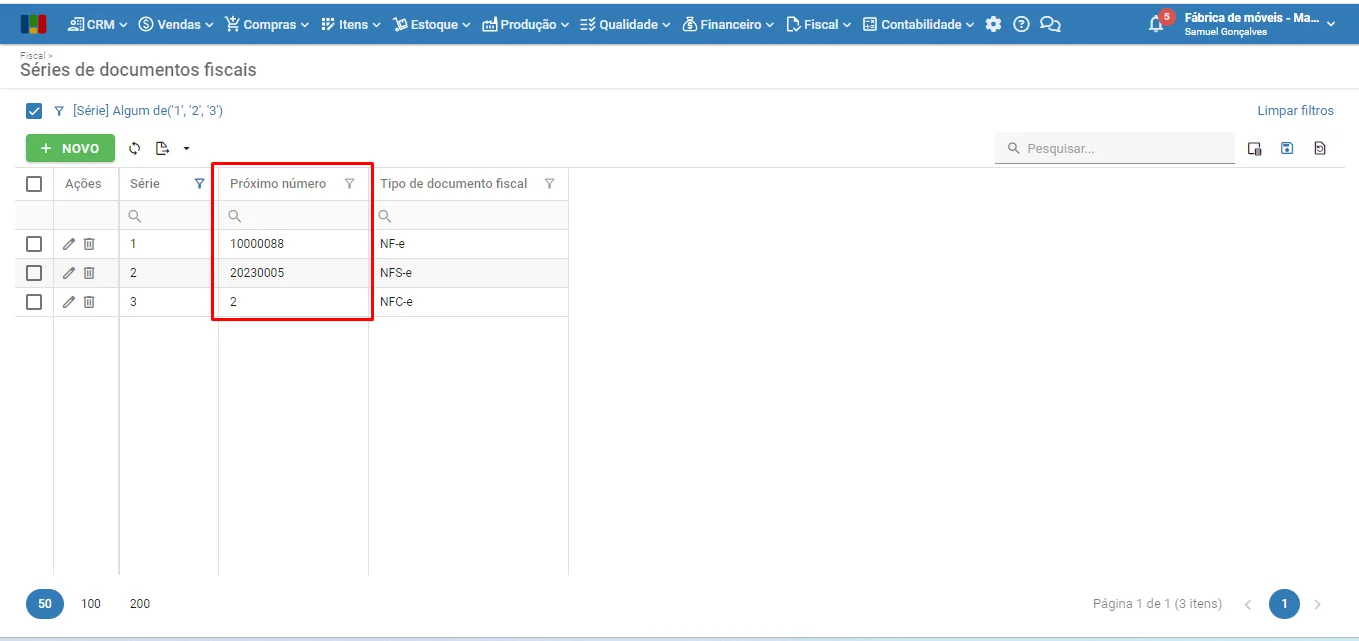
Task: Set page size to 50
Action: (45, 604)
